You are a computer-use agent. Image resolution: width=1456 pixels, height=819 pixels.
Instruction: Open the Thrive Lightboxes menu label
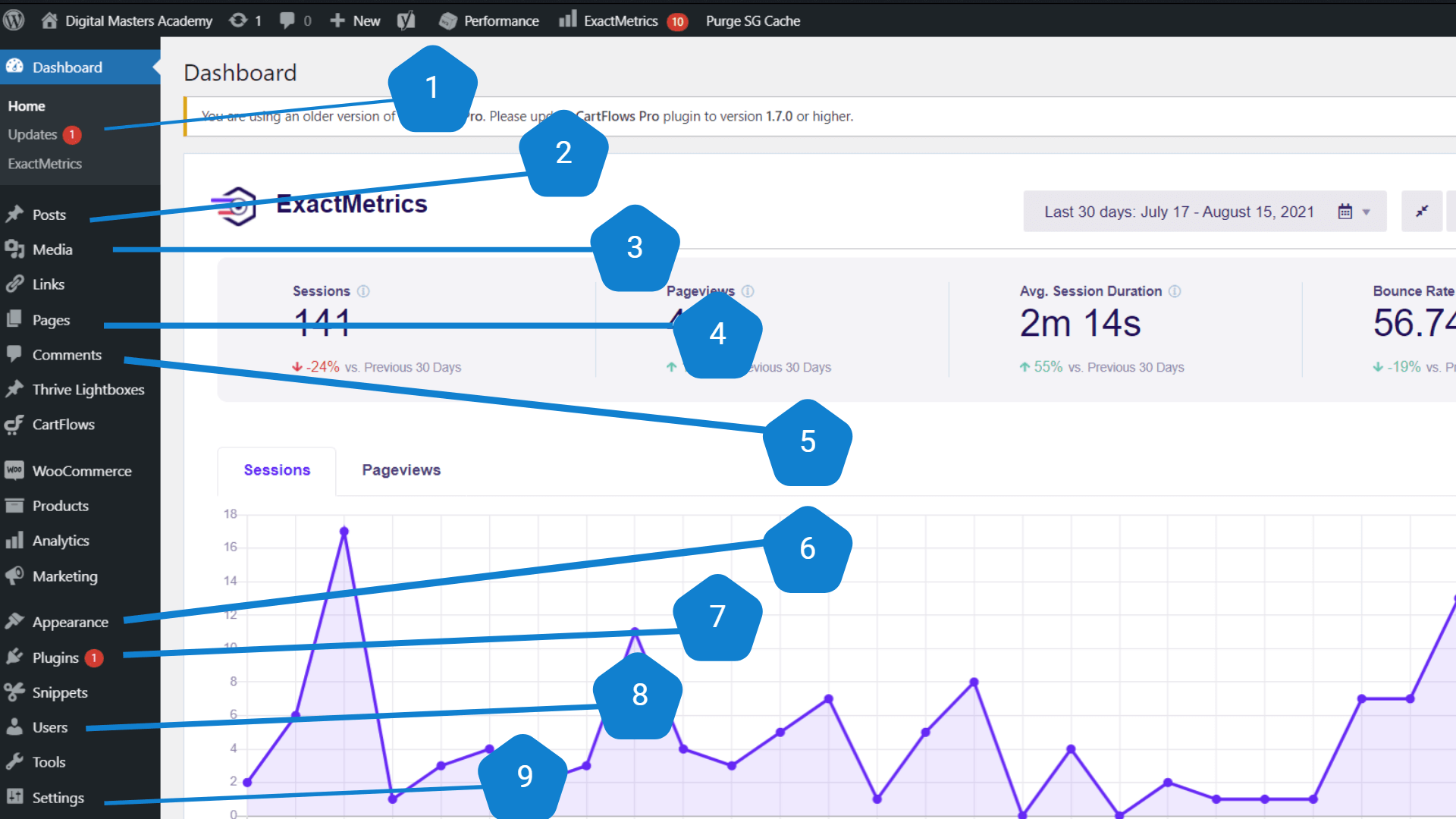coord(88,390)
